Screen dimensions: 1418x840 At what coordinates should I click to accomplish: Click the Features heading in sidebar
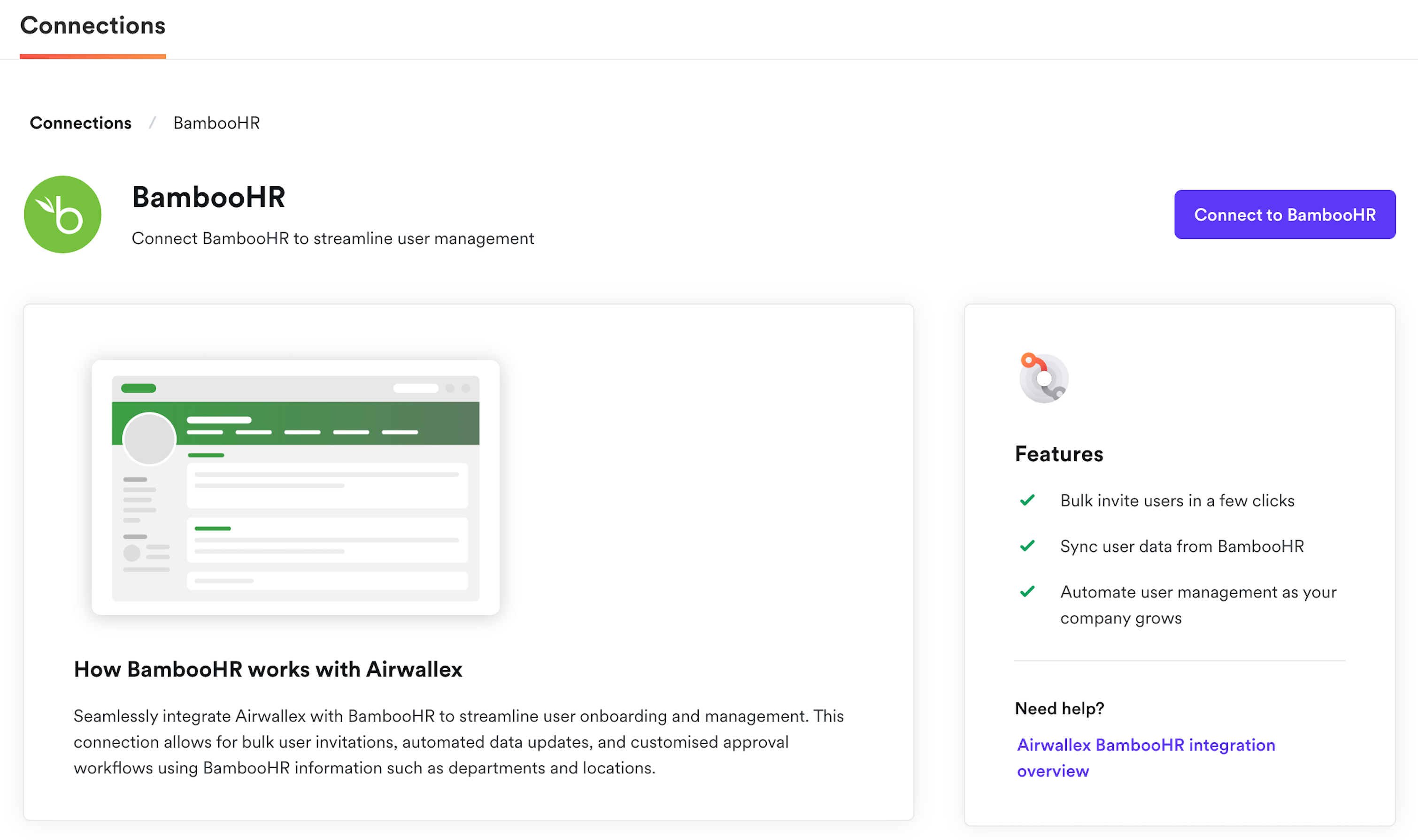1058,454
